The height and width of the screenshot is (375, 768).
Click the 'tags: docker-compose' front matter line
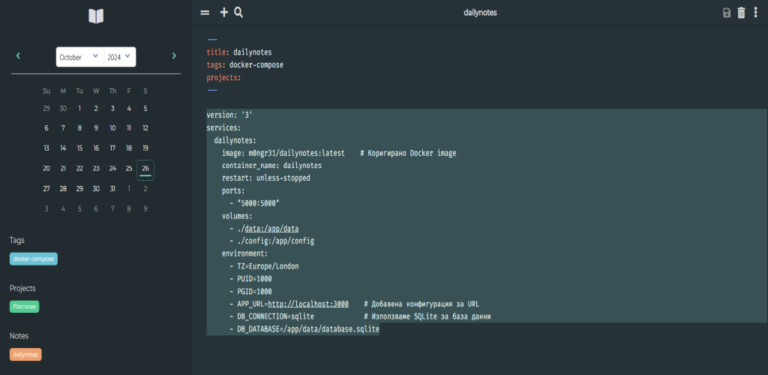coord(245,65)
